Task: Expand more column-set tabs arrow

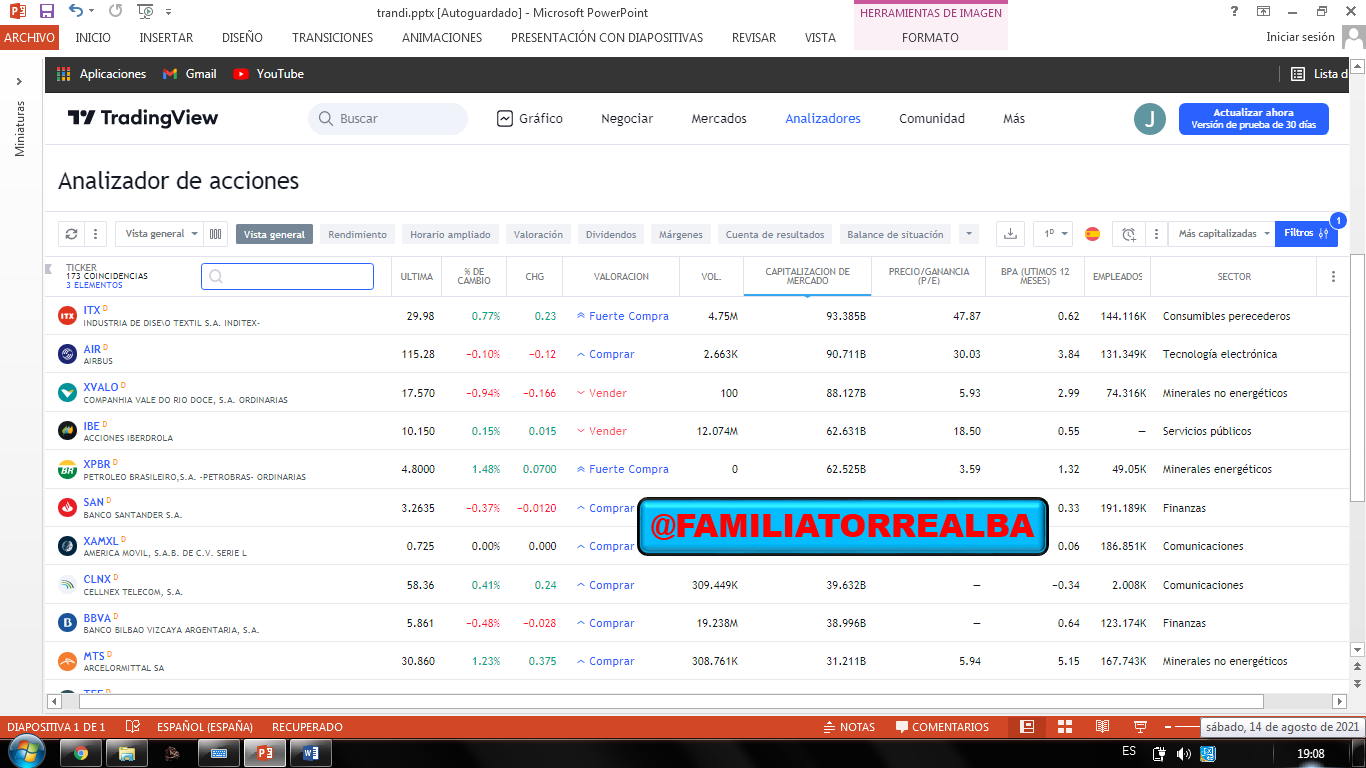Action: coord(968,234)
